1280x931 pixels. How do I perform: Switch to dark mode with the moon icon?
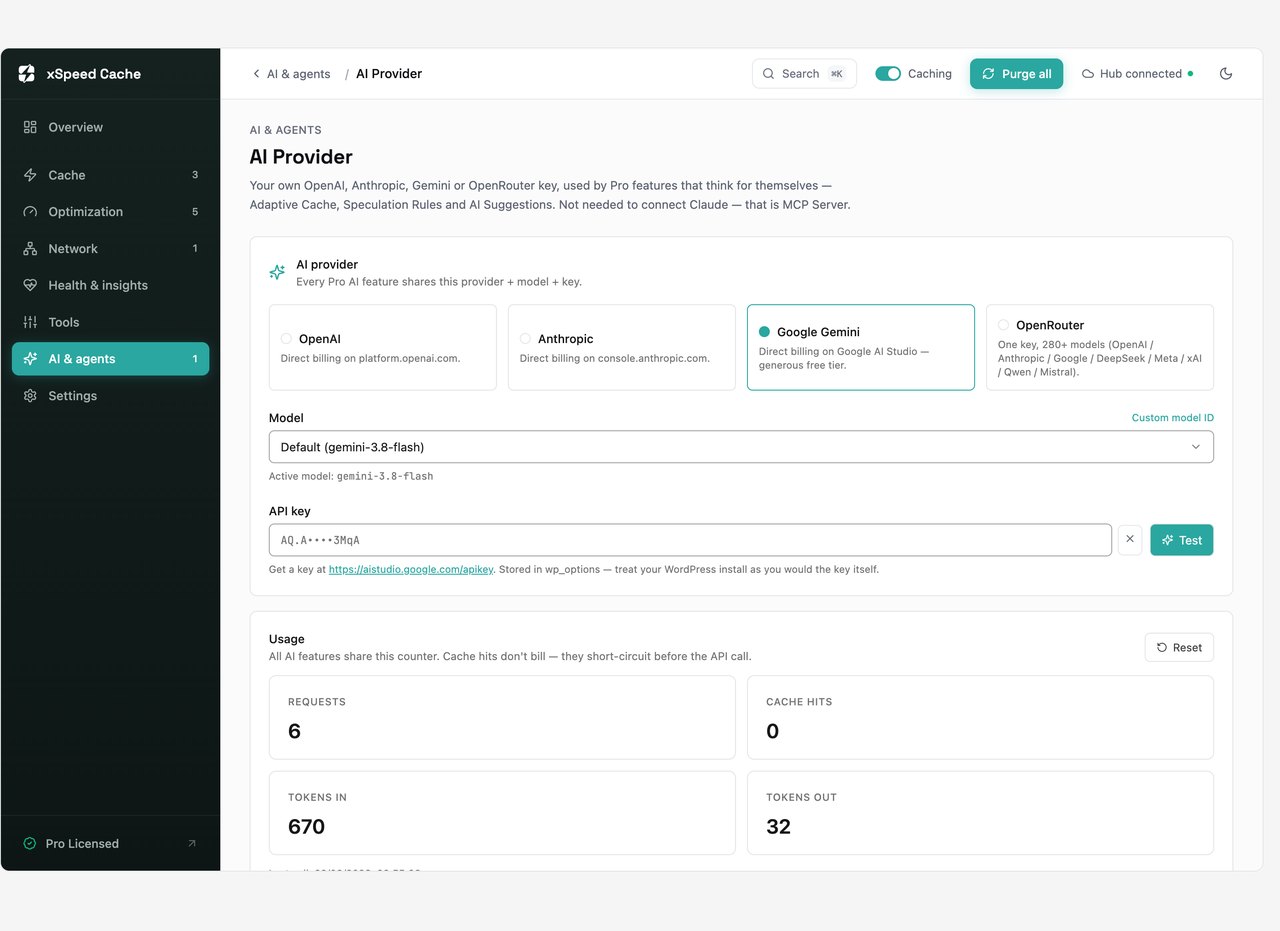point(1226,74)
